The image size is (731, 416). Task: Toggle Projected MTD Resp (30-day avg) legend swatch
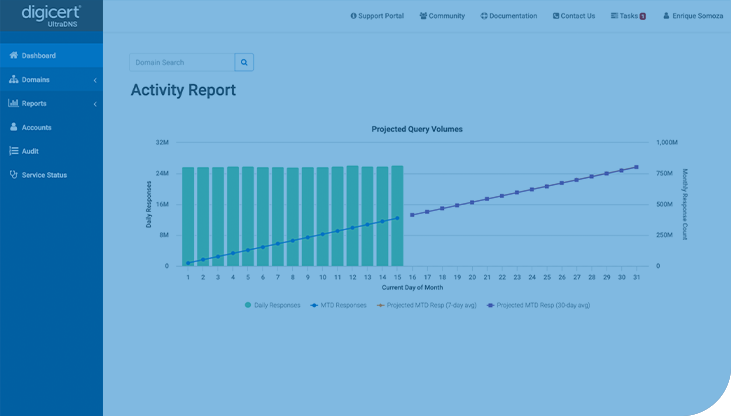[x=490, y=305]
